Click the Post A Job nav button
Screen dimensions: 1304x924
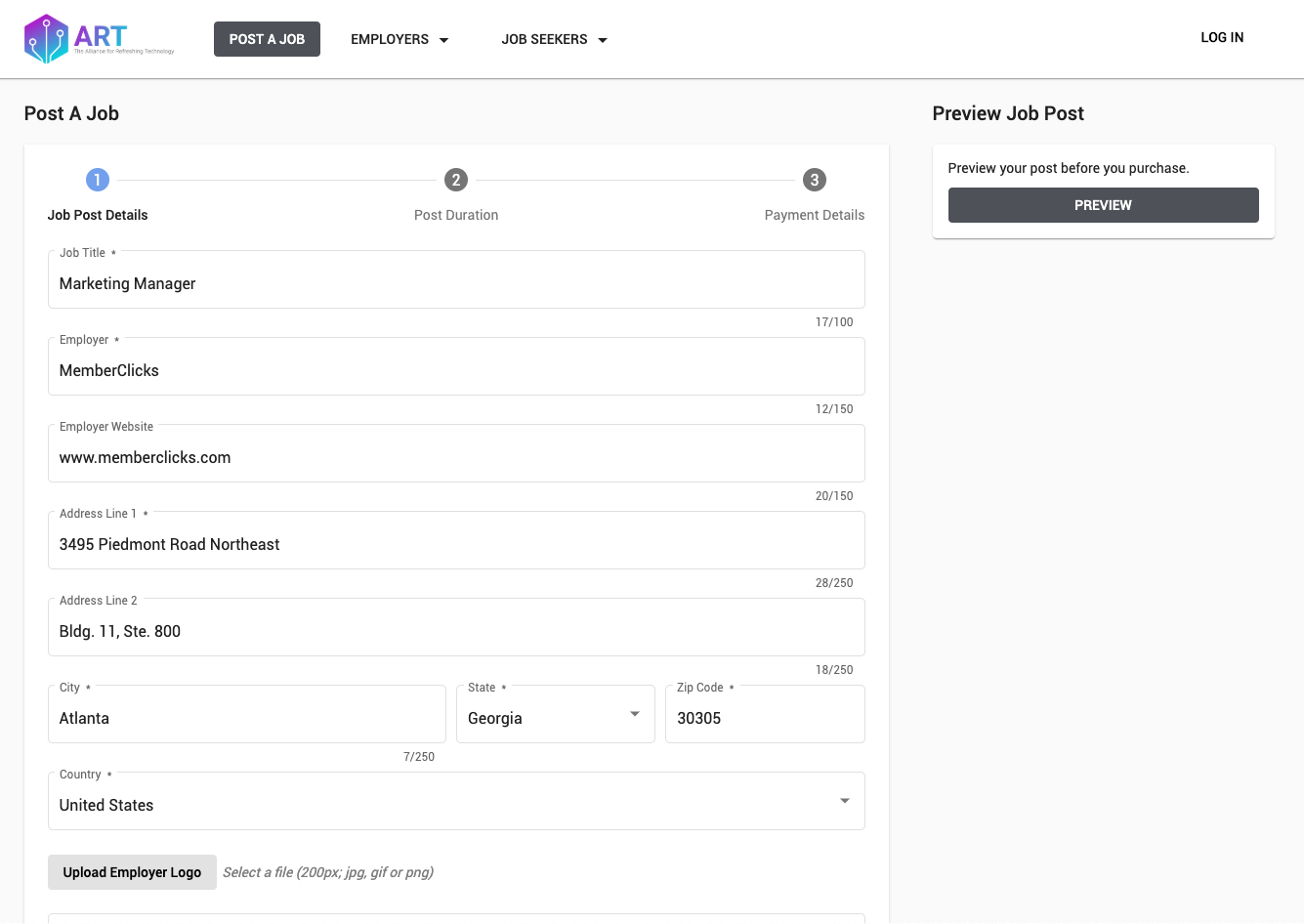pos(267,39)
